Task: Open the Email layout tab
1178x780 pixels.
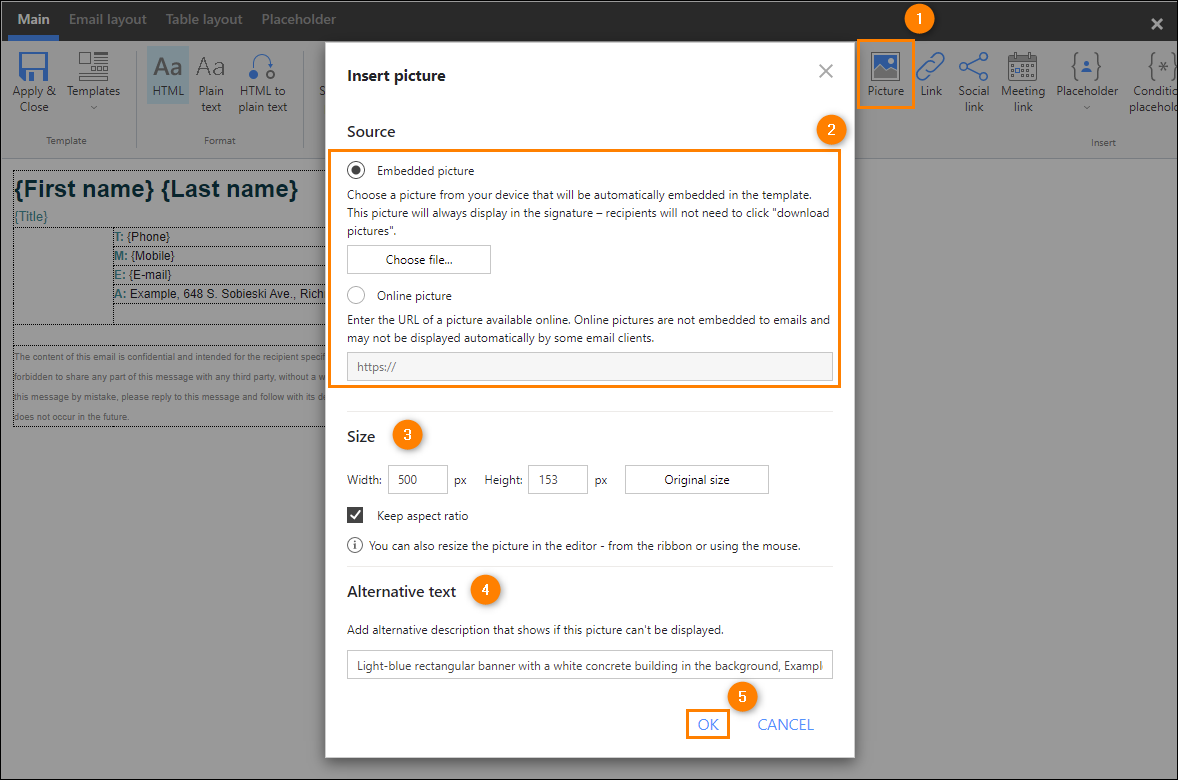Action: pos(107,20)
